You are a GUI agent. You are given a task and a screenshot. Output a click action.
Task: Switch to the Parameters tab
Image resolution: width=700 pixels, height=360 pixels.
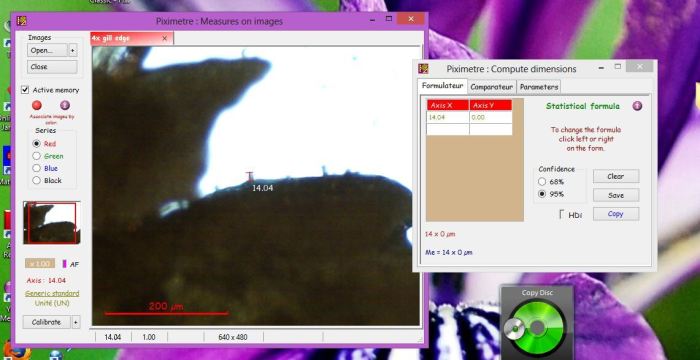coord(538,87)
